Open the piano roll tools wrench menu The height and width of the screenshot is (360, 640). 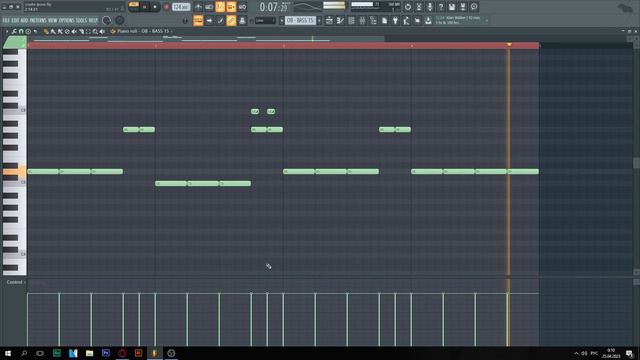[x=14, y=31]
